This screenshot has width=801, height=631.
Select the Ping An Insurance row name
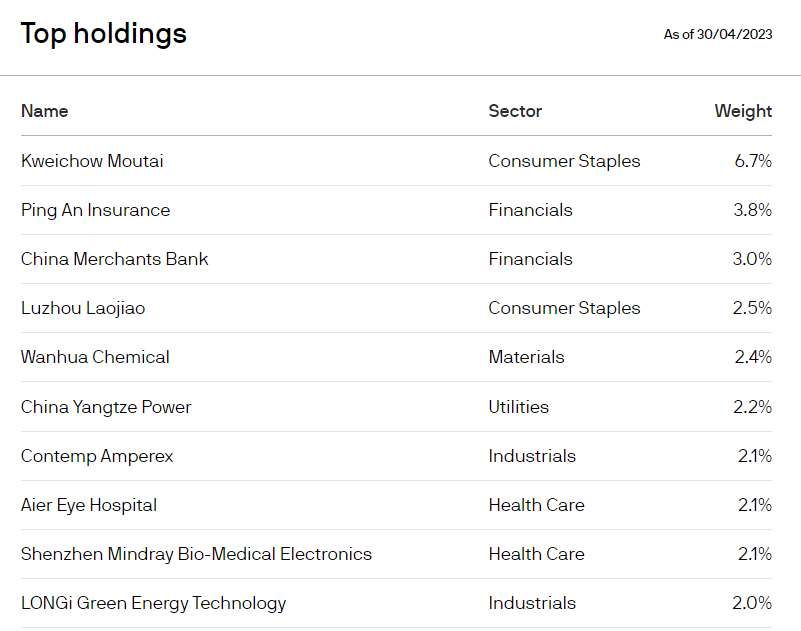pos(95,210)
